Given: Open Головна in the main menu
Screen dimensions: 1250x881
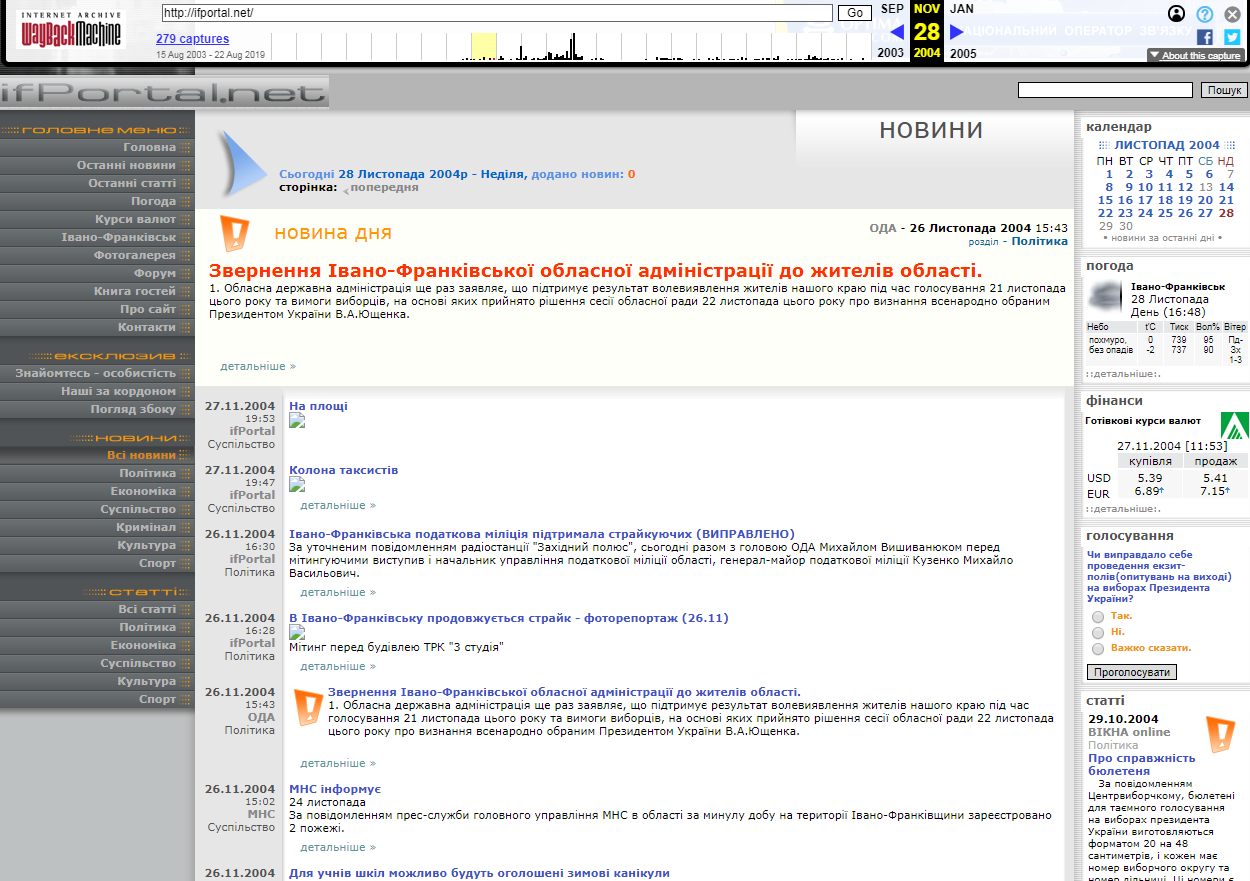Looking at the screenshot, I should tap(149, 147).
